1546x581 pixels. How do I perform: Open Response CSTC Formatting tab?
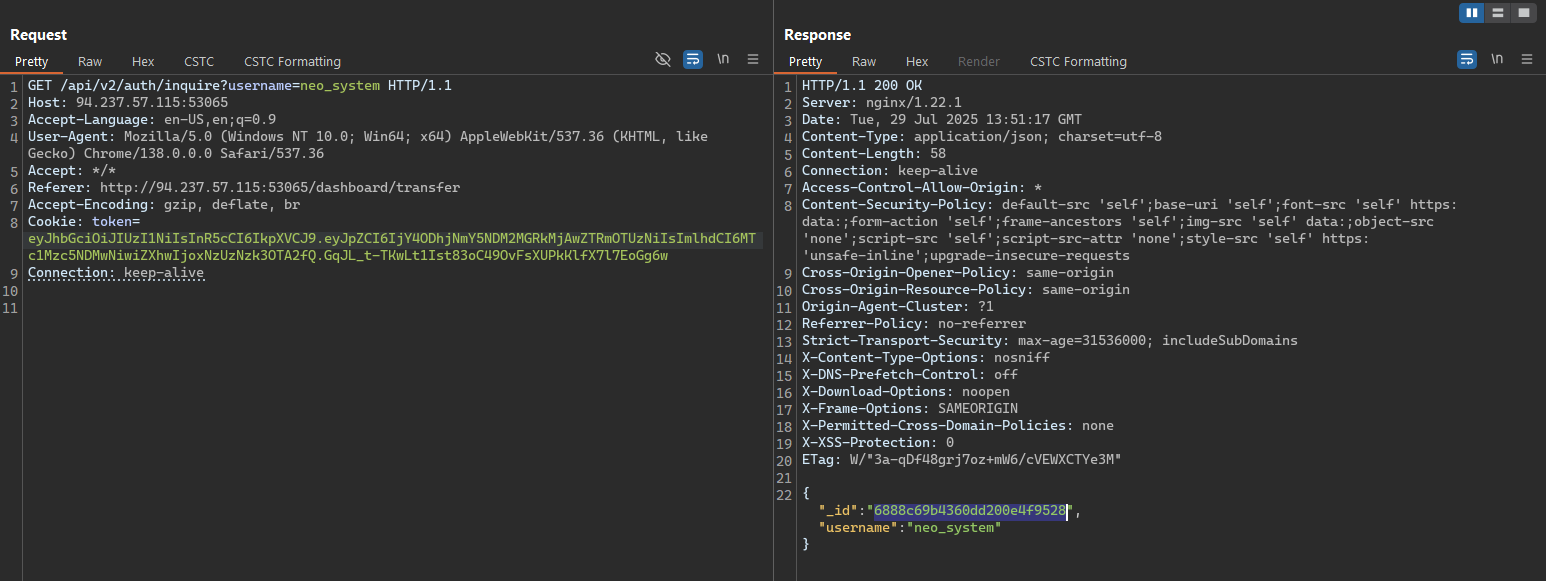click(1078, 62)
